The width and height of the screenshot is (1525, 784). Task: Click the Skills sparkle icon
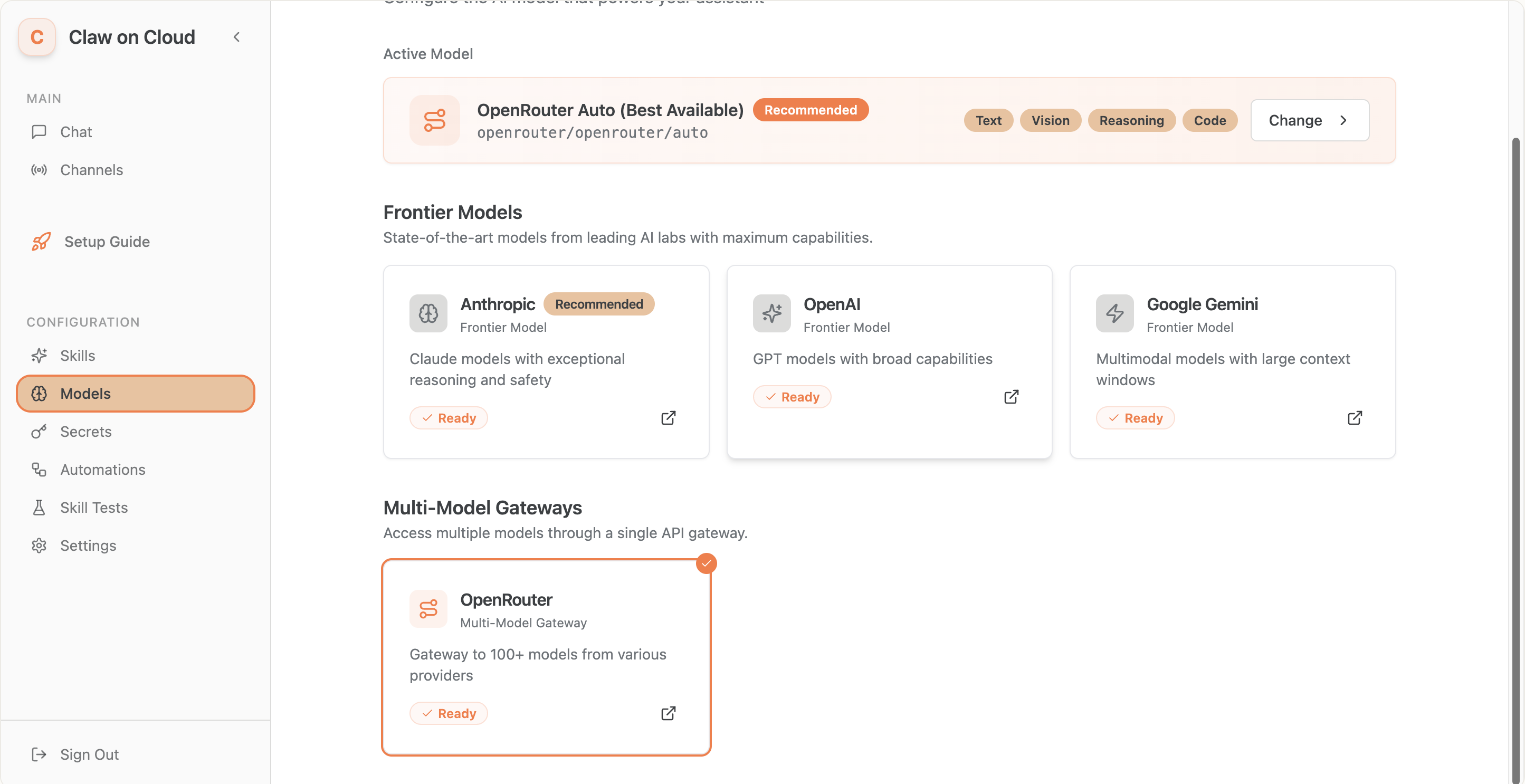(39, 355)
